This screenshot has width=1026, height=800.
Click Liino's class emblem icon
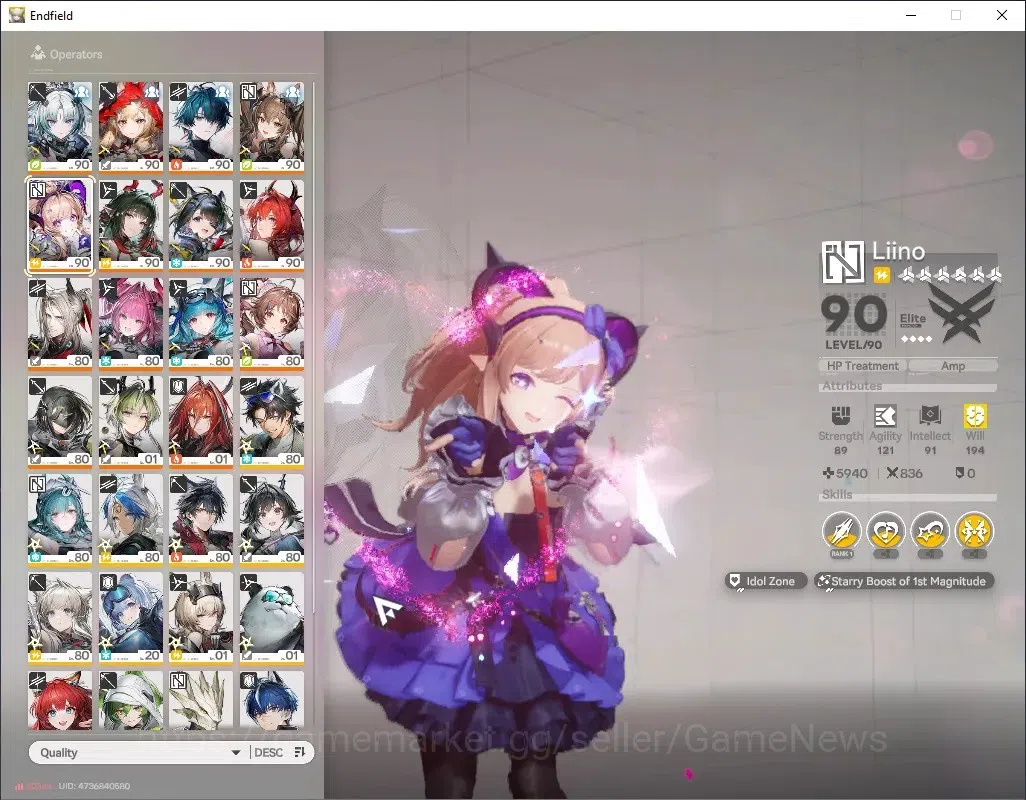tap(843, 262)
